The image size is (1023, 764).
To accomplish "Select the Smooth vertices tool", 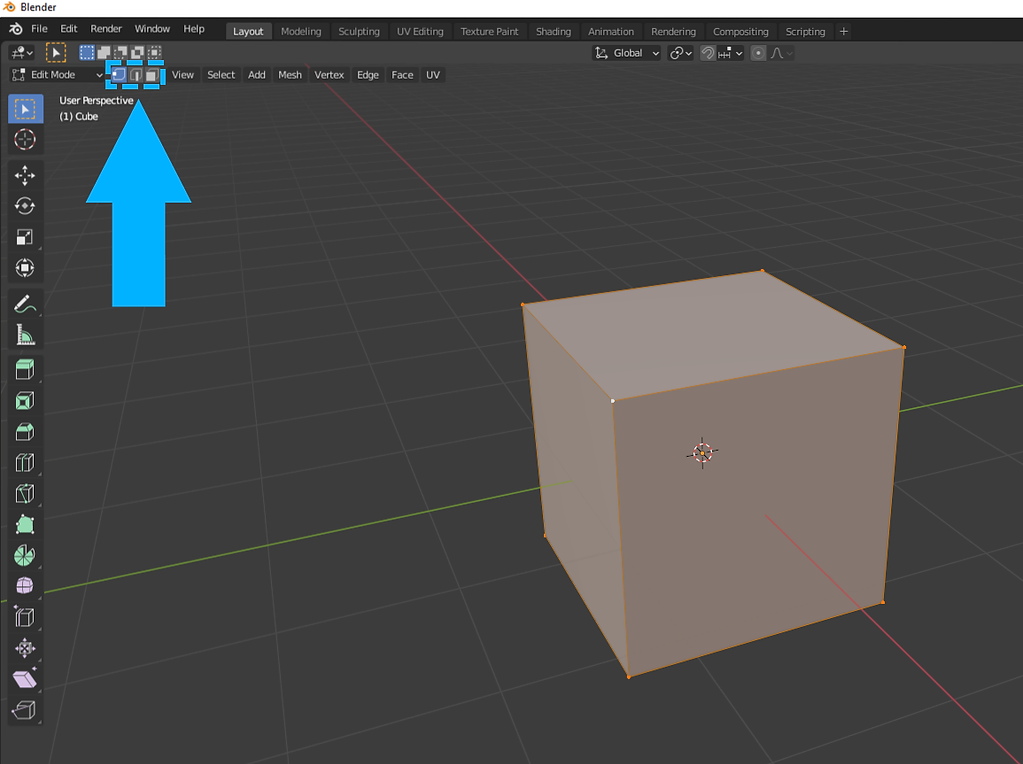I will (x=25, y=587).
